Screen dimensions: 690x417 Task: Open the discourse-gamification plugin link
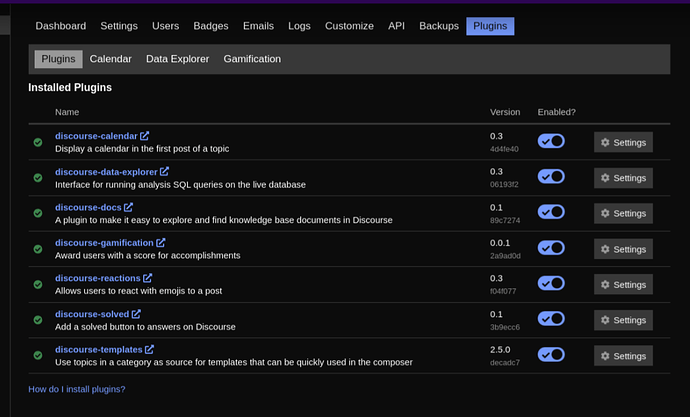point(104,243)
